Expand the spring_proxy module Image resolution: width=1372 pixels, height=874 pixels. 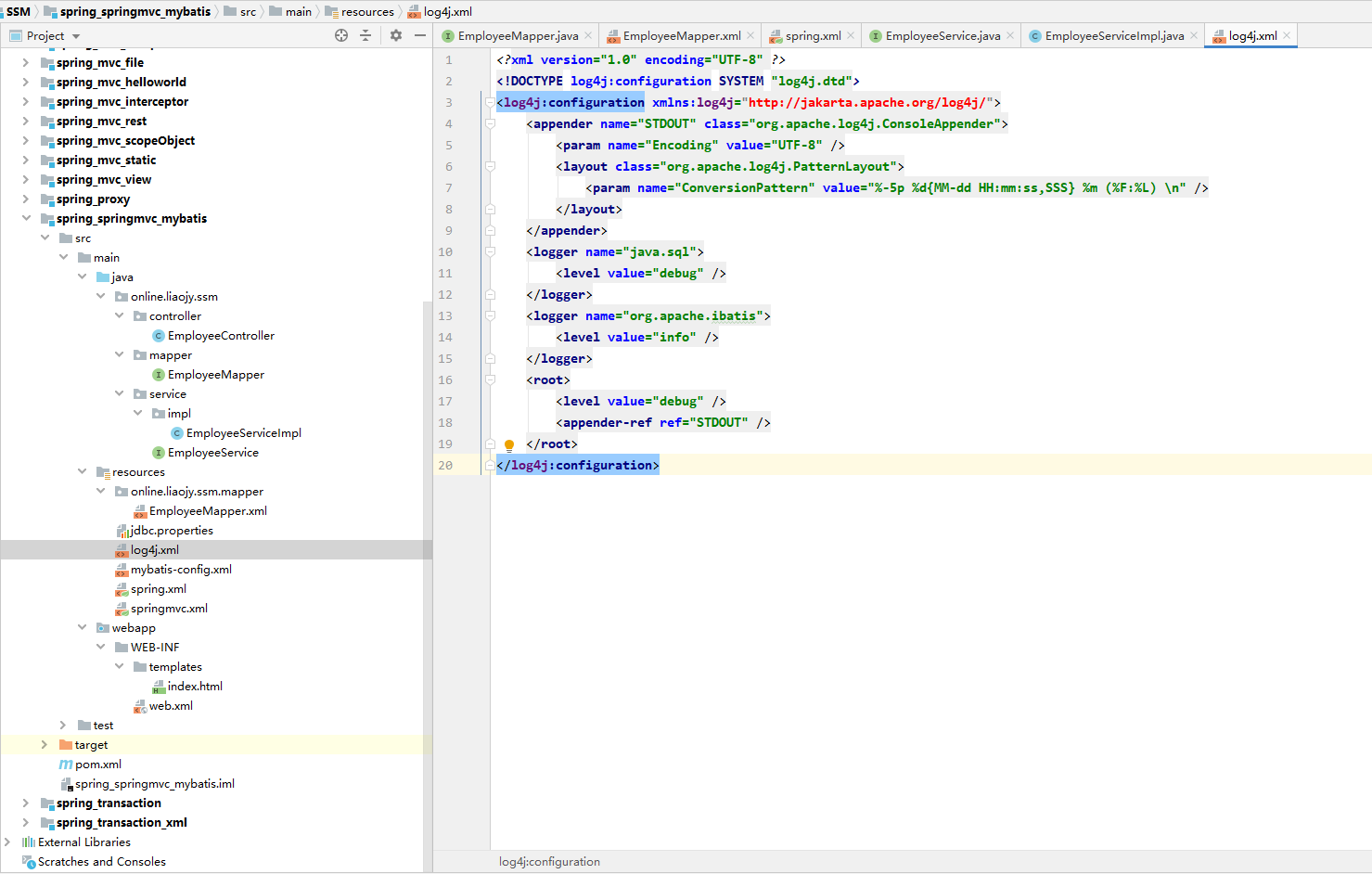pos(26,199)
